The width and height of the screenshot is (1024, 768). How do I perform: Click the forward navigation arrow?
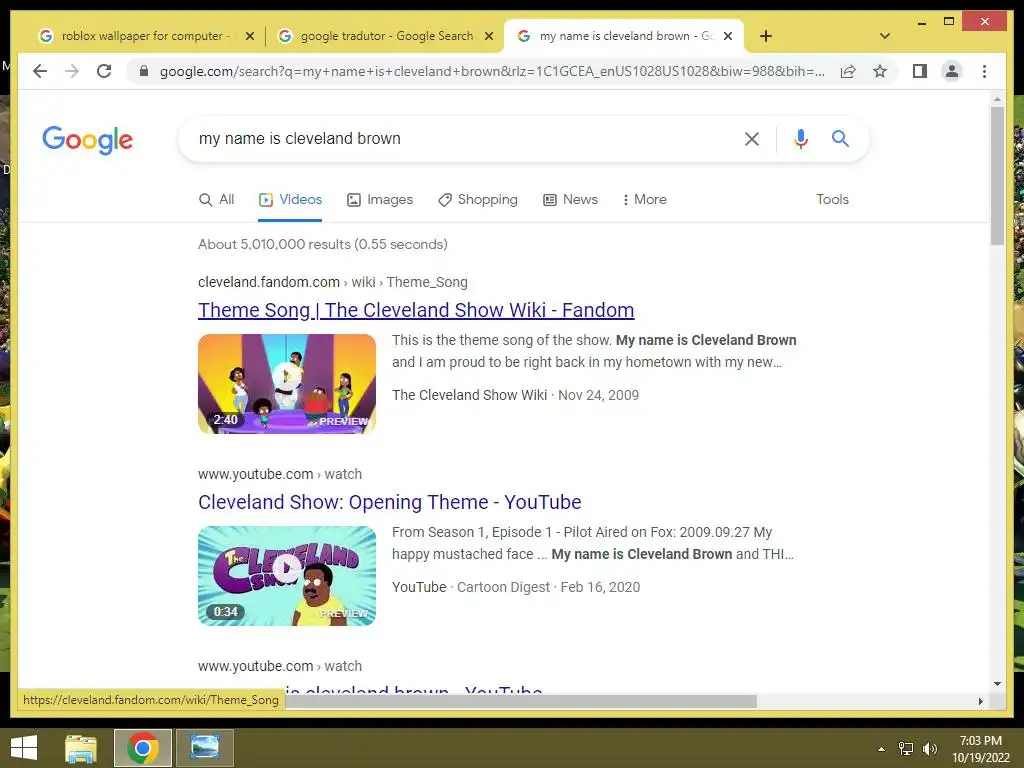pyautogui.click(x=72, y=71)
